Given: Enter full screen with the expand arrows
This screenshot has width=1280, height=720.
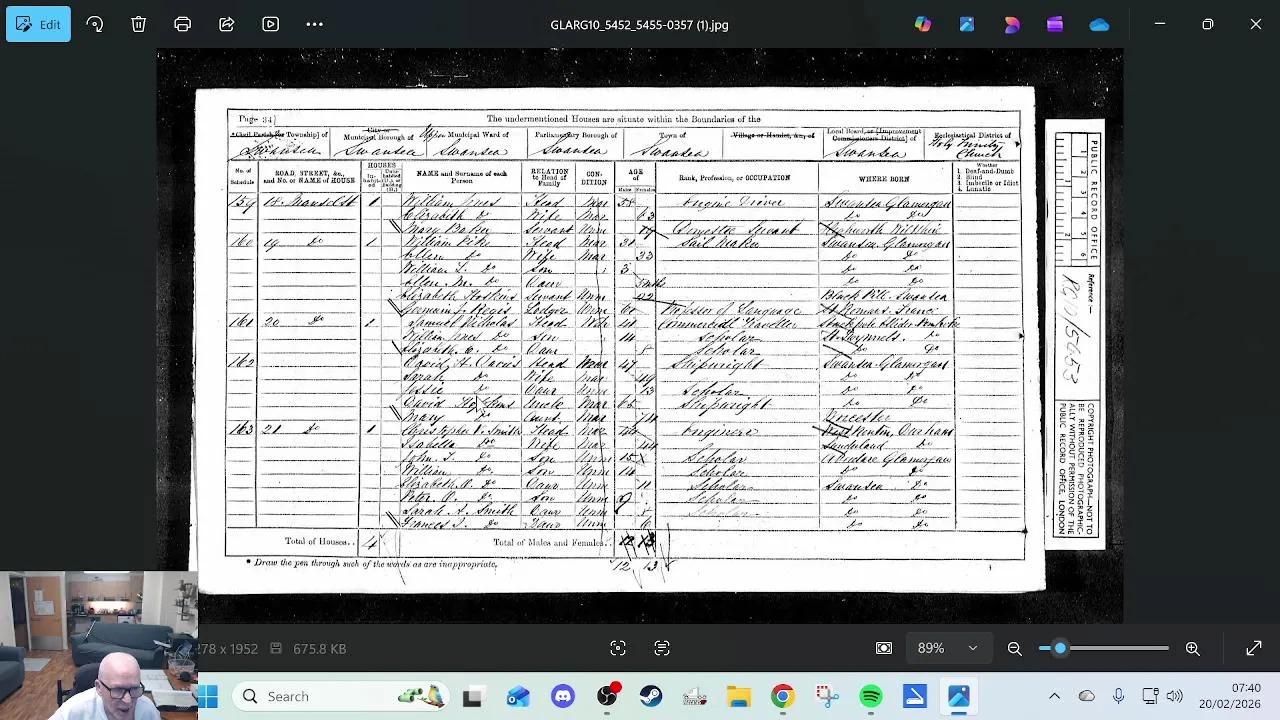Looking at the screenshot, I should 1254,649.
